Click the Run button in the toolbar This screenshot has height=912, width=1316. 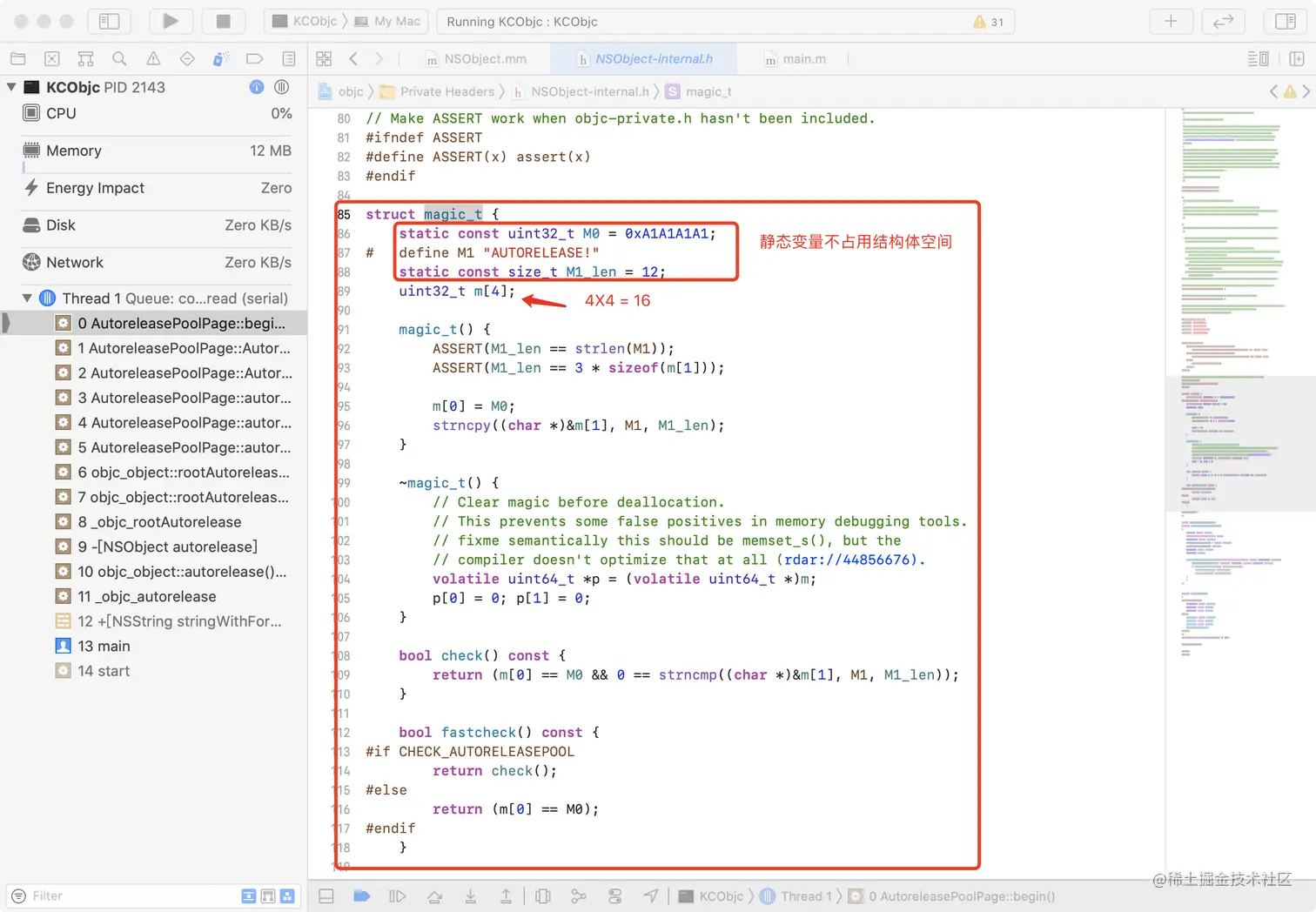coord(171,21)
